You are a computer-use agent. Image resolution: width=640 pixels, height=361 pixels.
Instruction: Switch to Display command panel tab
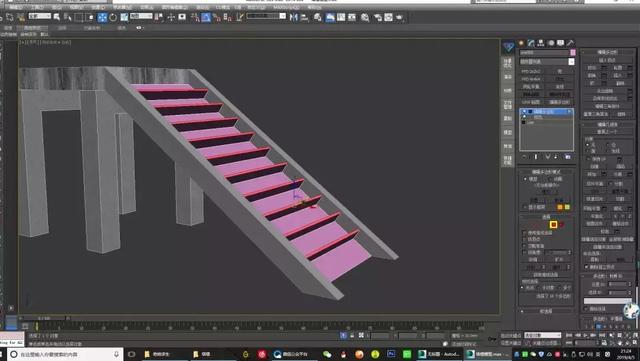click(560, 43)
